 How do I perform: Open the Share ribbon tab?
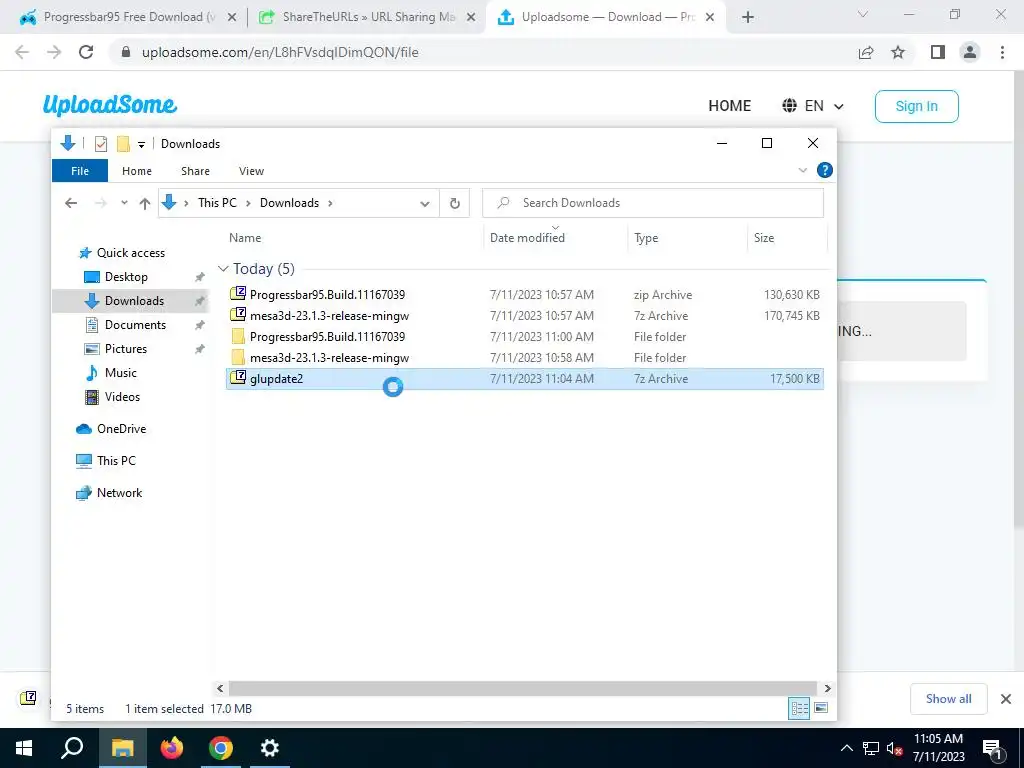(195, 171)
